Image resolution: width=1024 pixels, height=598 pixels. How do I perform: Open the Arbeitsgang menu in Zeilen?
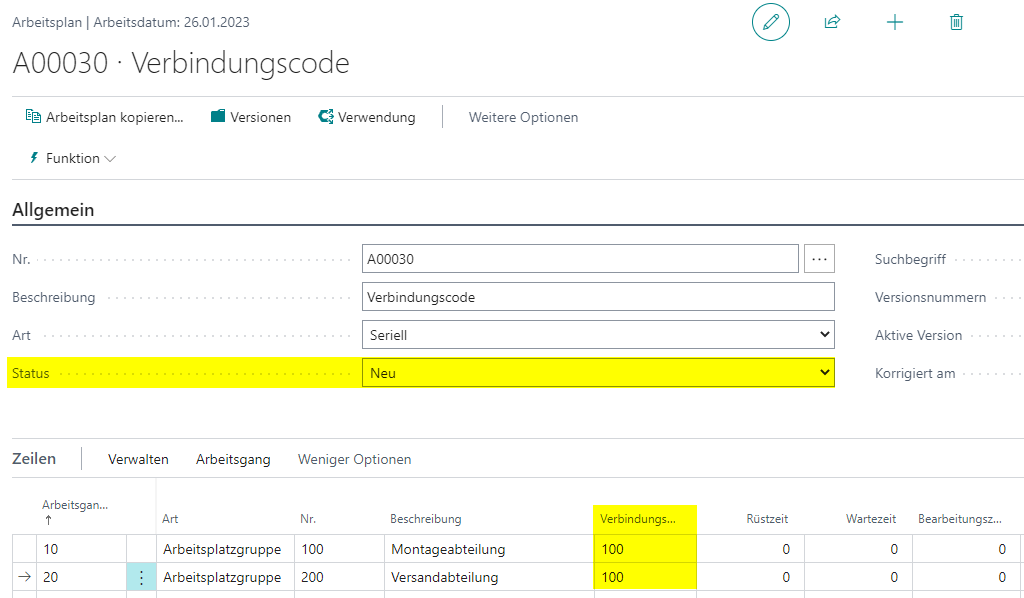233,460
